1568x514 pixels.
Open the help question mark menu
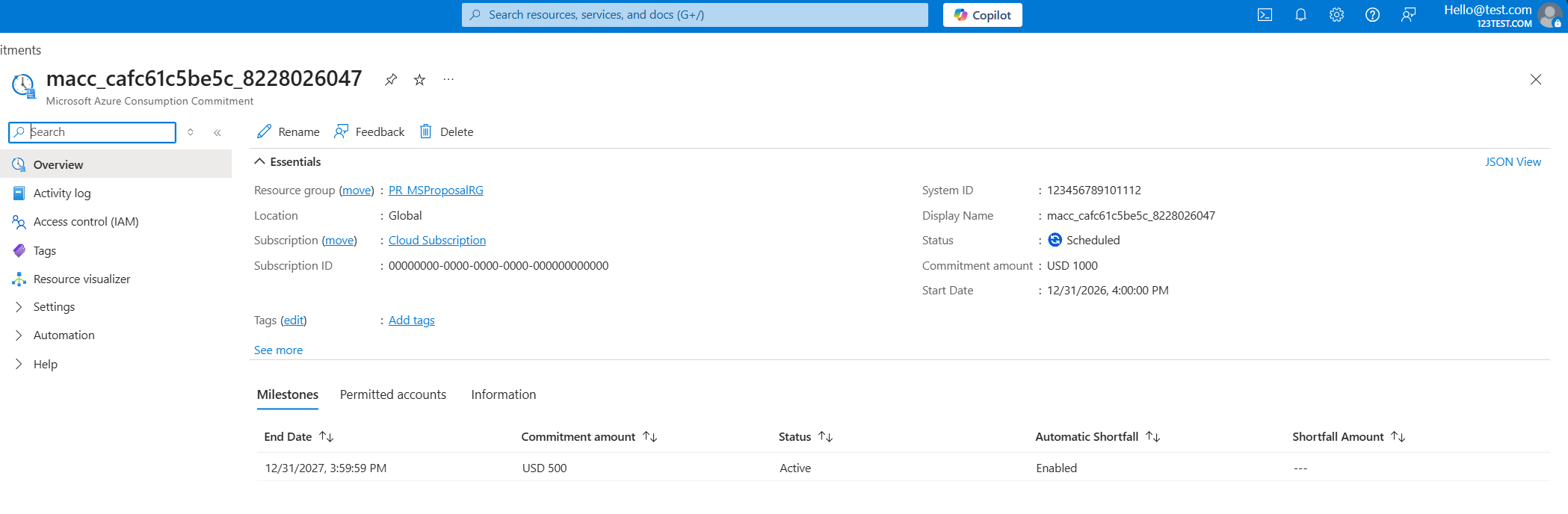coord(1372,15)
